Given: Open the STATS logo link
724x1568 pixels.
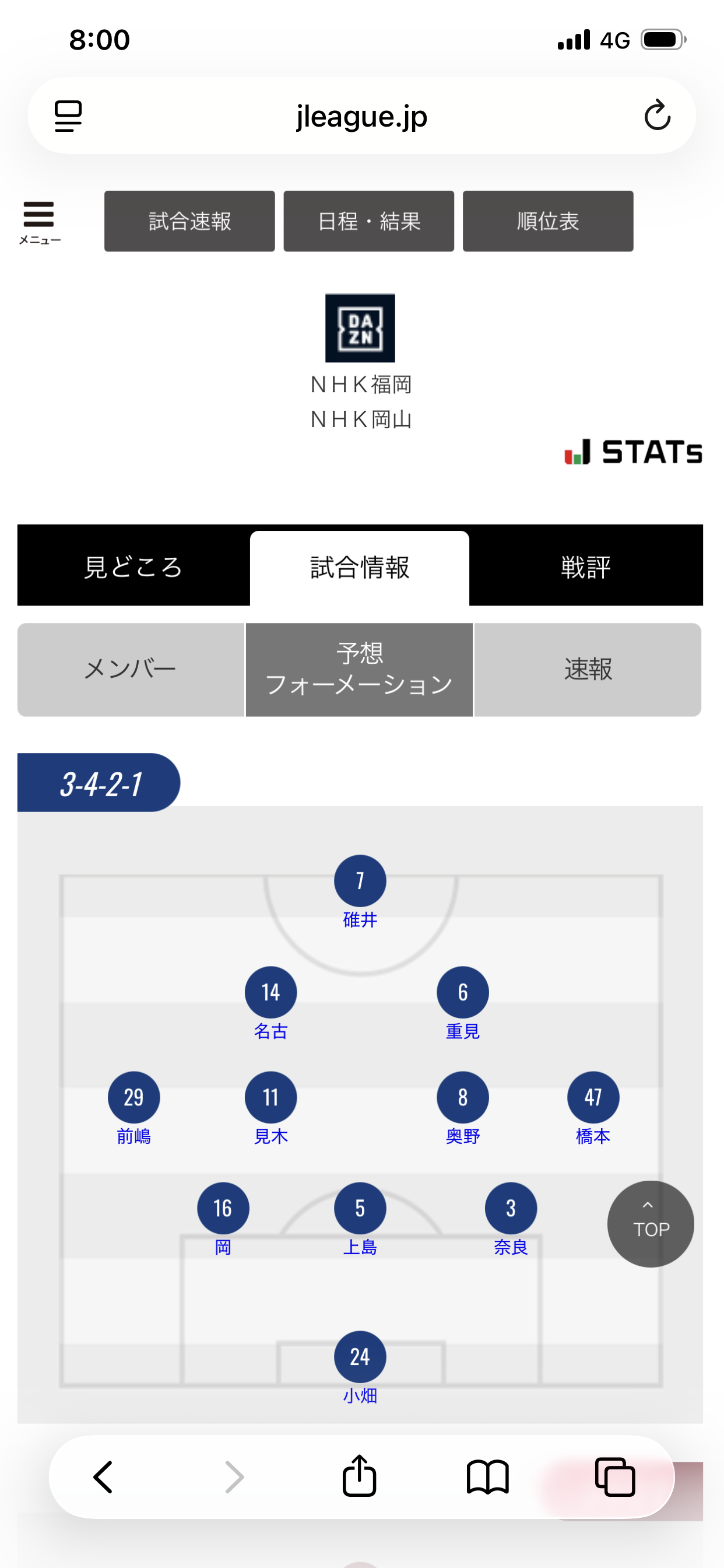Looking at the screenshot, I should click(633, 452).
